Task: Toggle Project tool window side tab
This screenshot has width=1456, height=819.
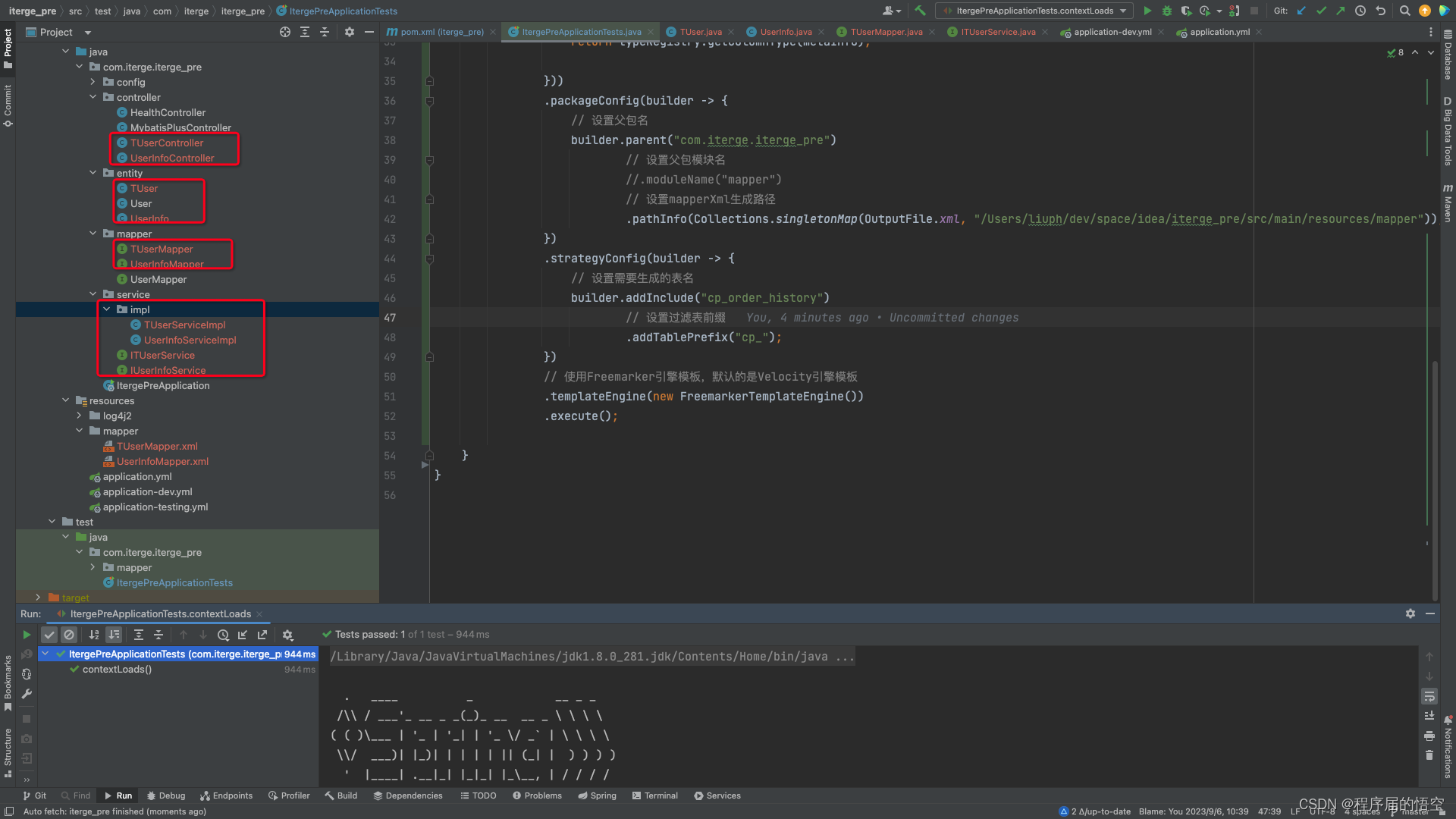Action: click(8, 49)
